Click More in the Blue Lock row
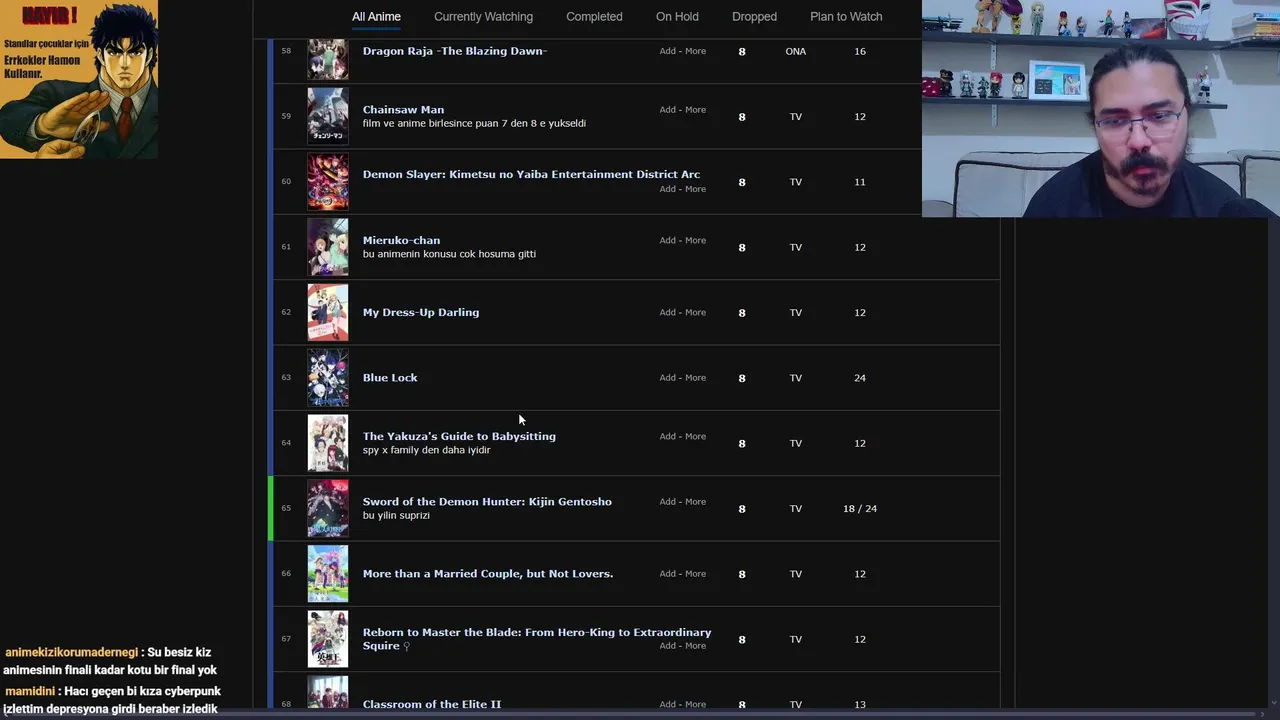Image resolution: width=1280 pixels, height=720 pixels. (695, 378)
